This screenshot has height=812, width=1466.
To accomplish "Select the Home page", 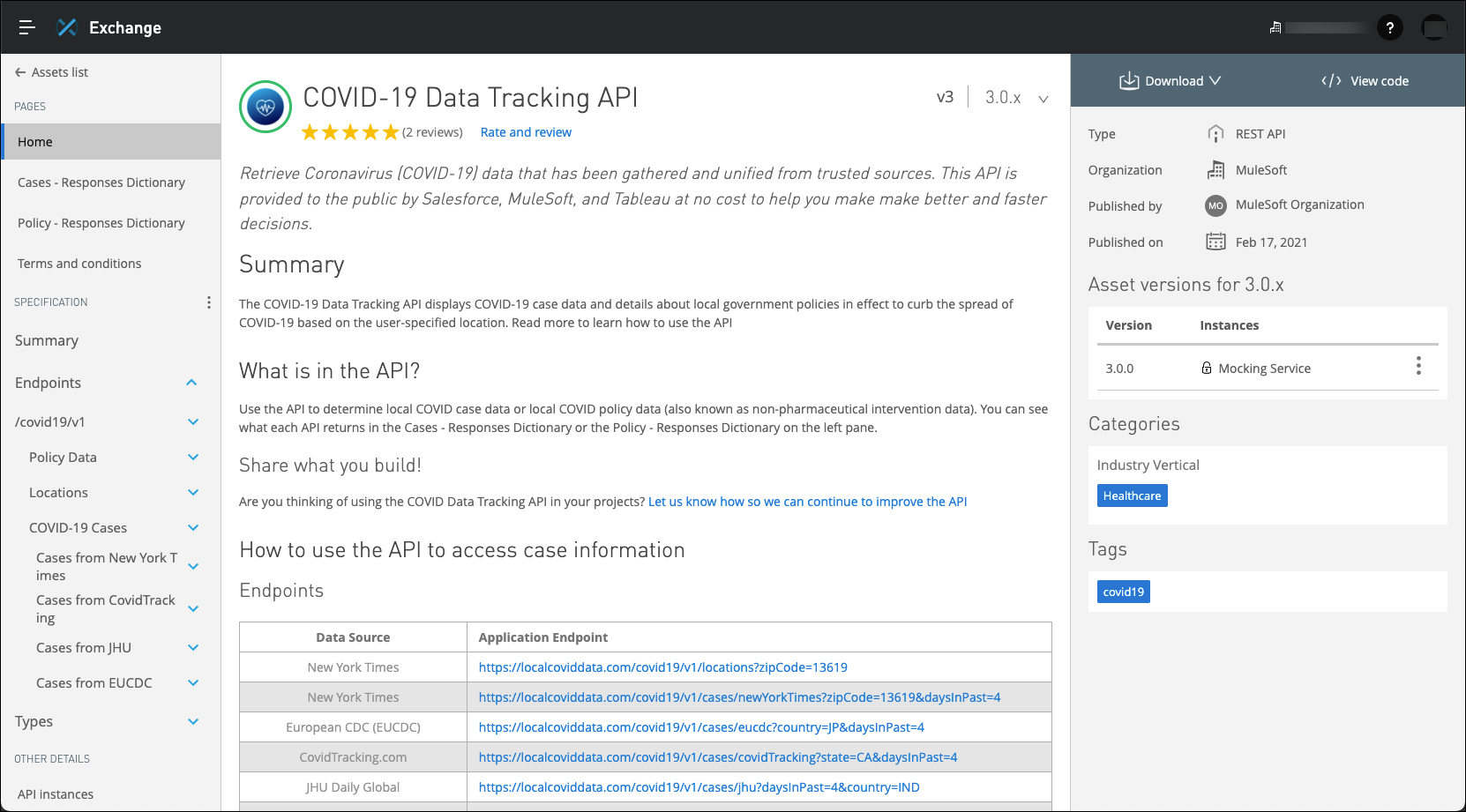I will tap(110, 142).
